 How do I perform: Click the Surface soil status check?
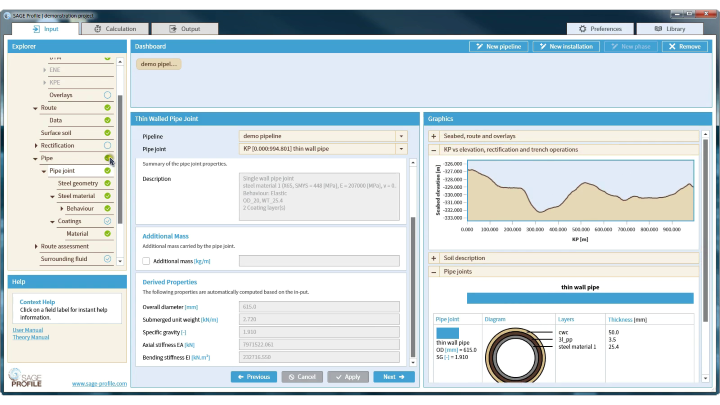[x=107, y=133]
